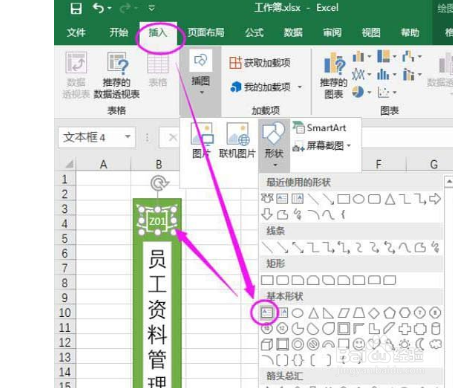Open the undo history dropdown arrow

(110, 8)
